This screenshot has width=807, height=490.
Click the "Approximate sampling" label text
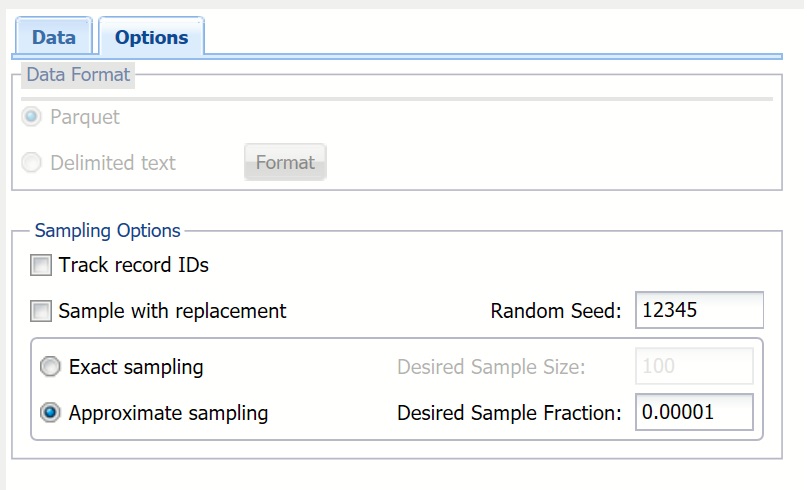coord(168,413)
